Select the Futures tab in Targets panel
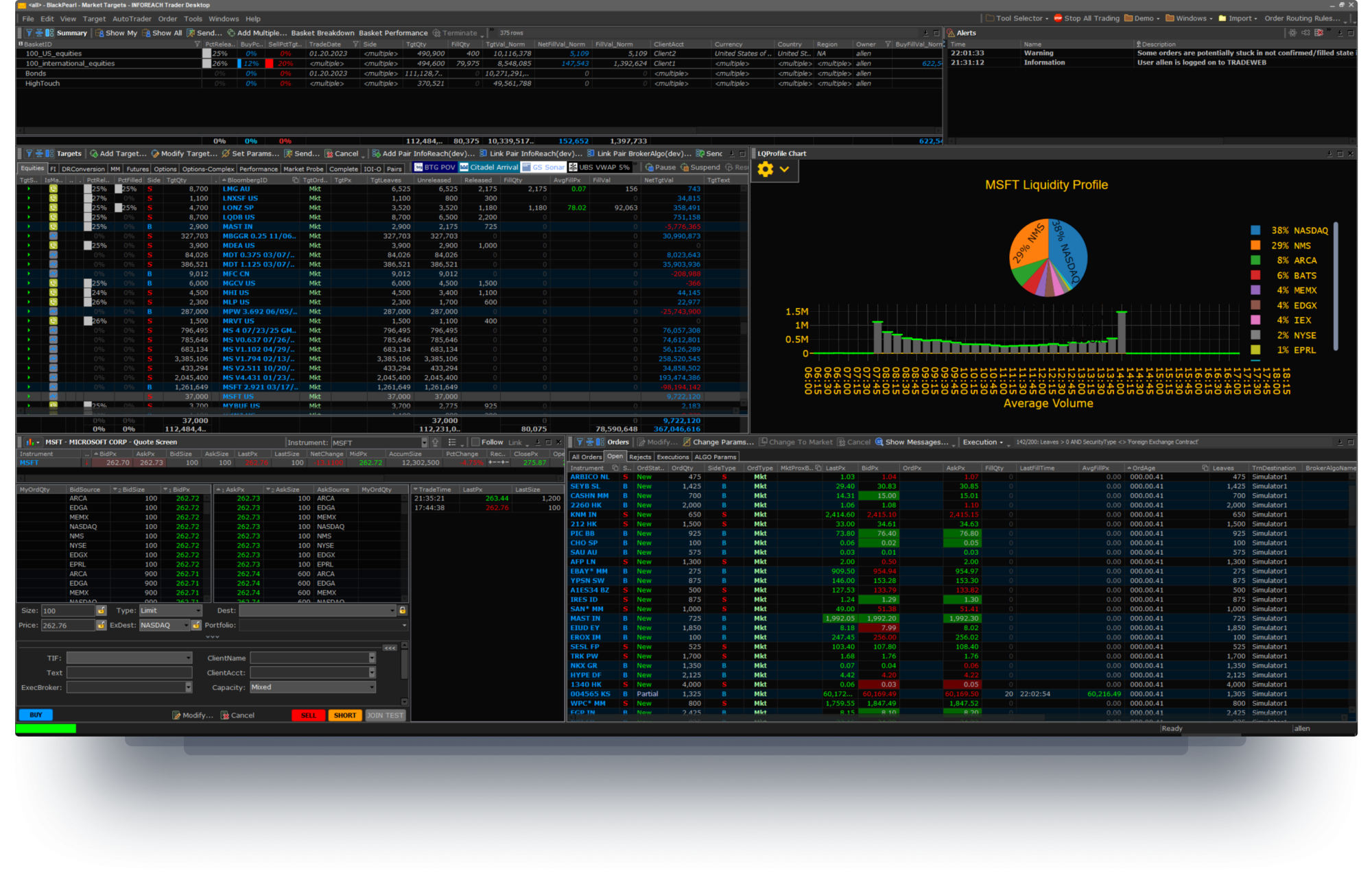1372x882 pixels. tap(137, 169)
